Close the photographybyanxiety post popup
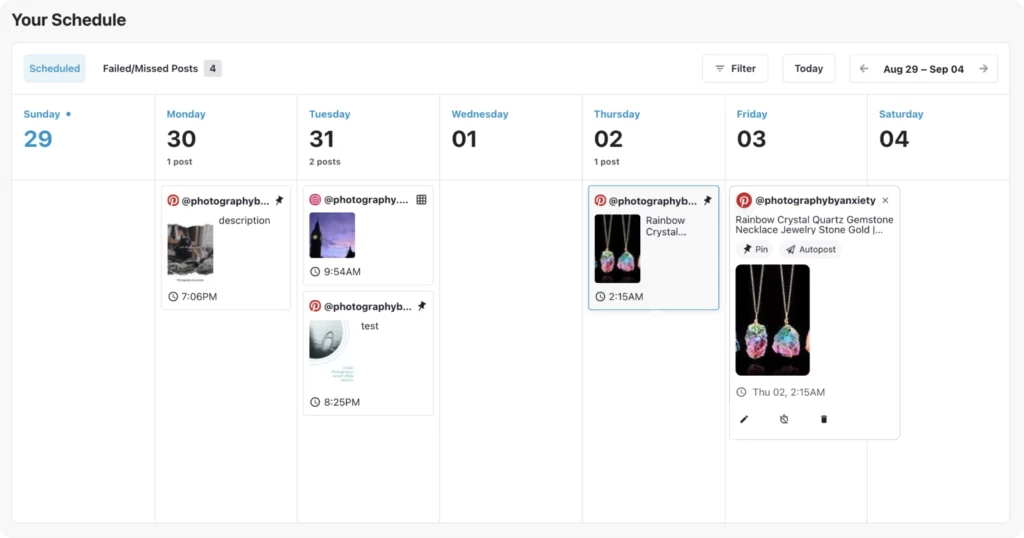This screenshot has height=538, width=1024. [x=886, y=200]
